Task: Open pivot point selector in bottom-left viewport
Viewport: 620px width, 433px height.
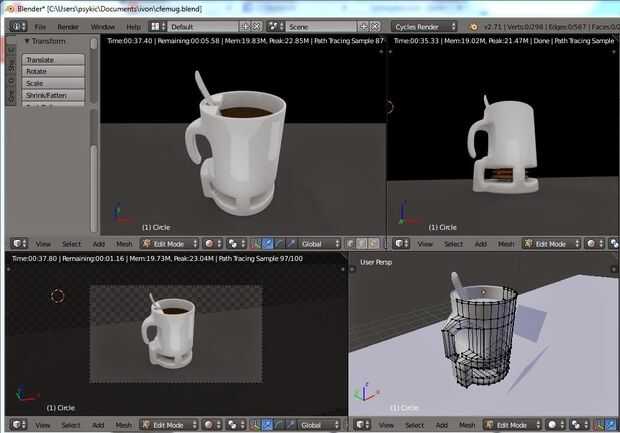Action: pos(236,425)
